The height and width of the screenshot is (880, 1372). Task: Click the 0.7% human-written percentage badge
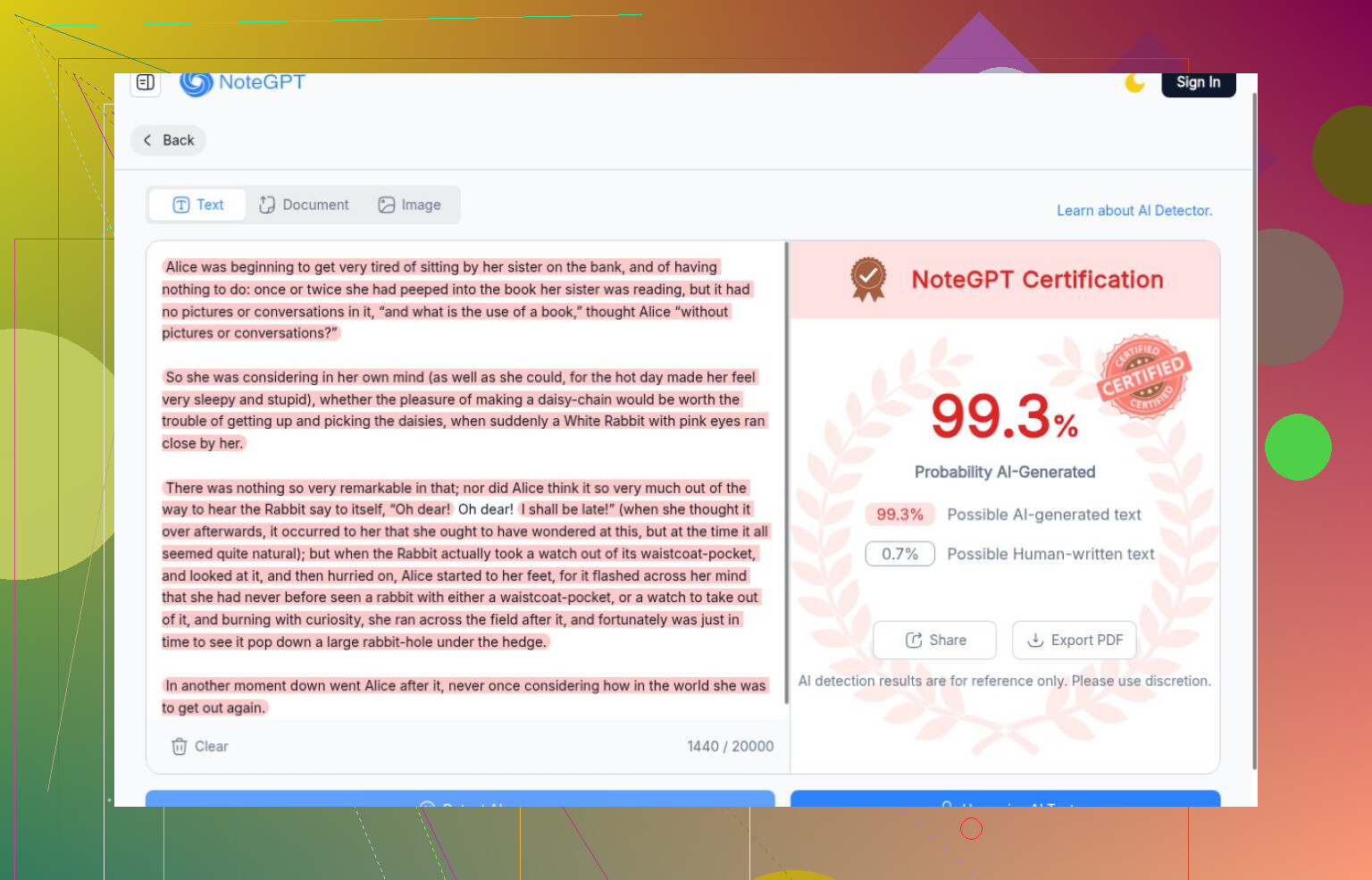click(x=899, y=554)
